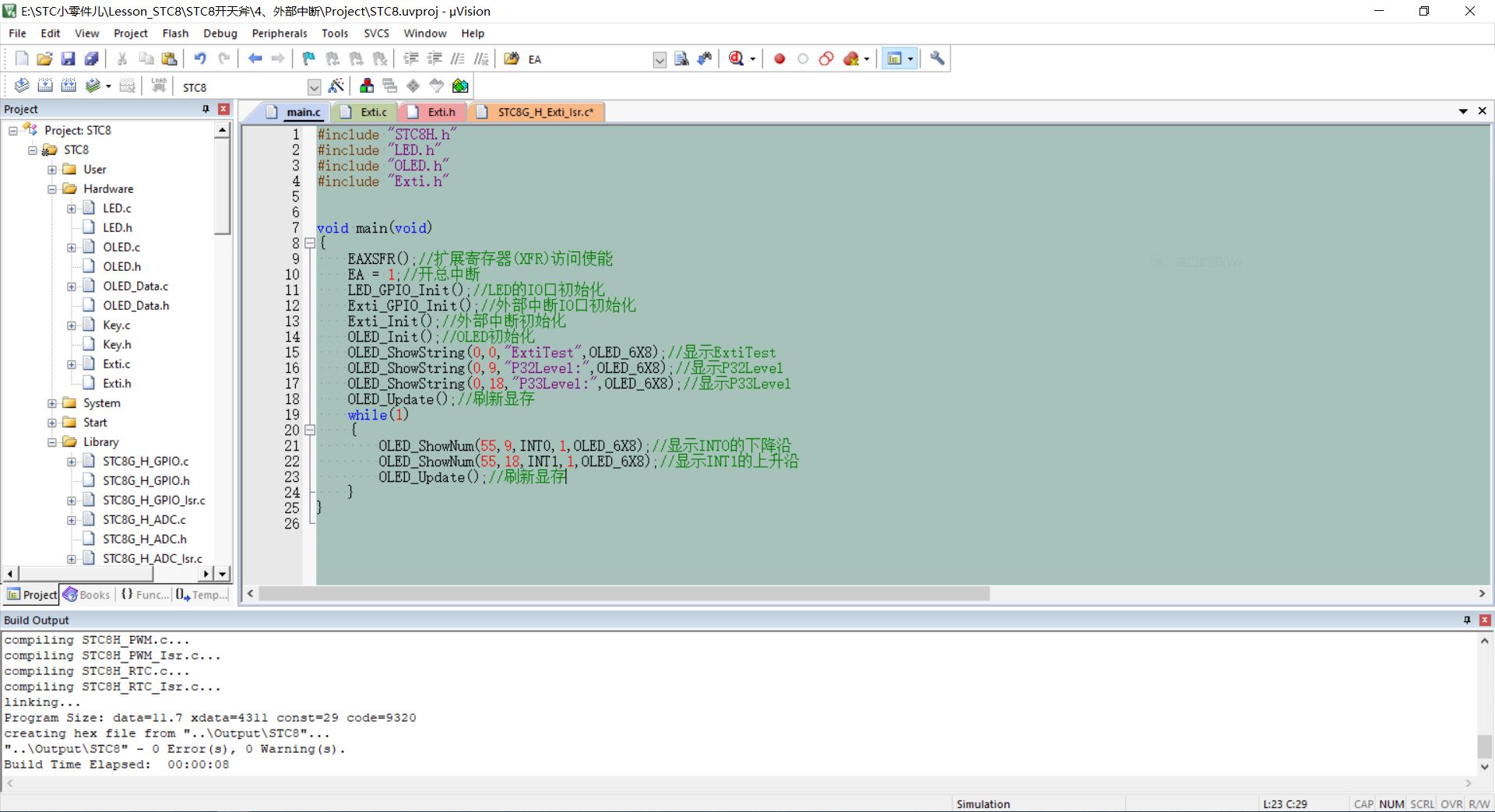
Task: Open the Flash menu
Action: click(175, 33)
